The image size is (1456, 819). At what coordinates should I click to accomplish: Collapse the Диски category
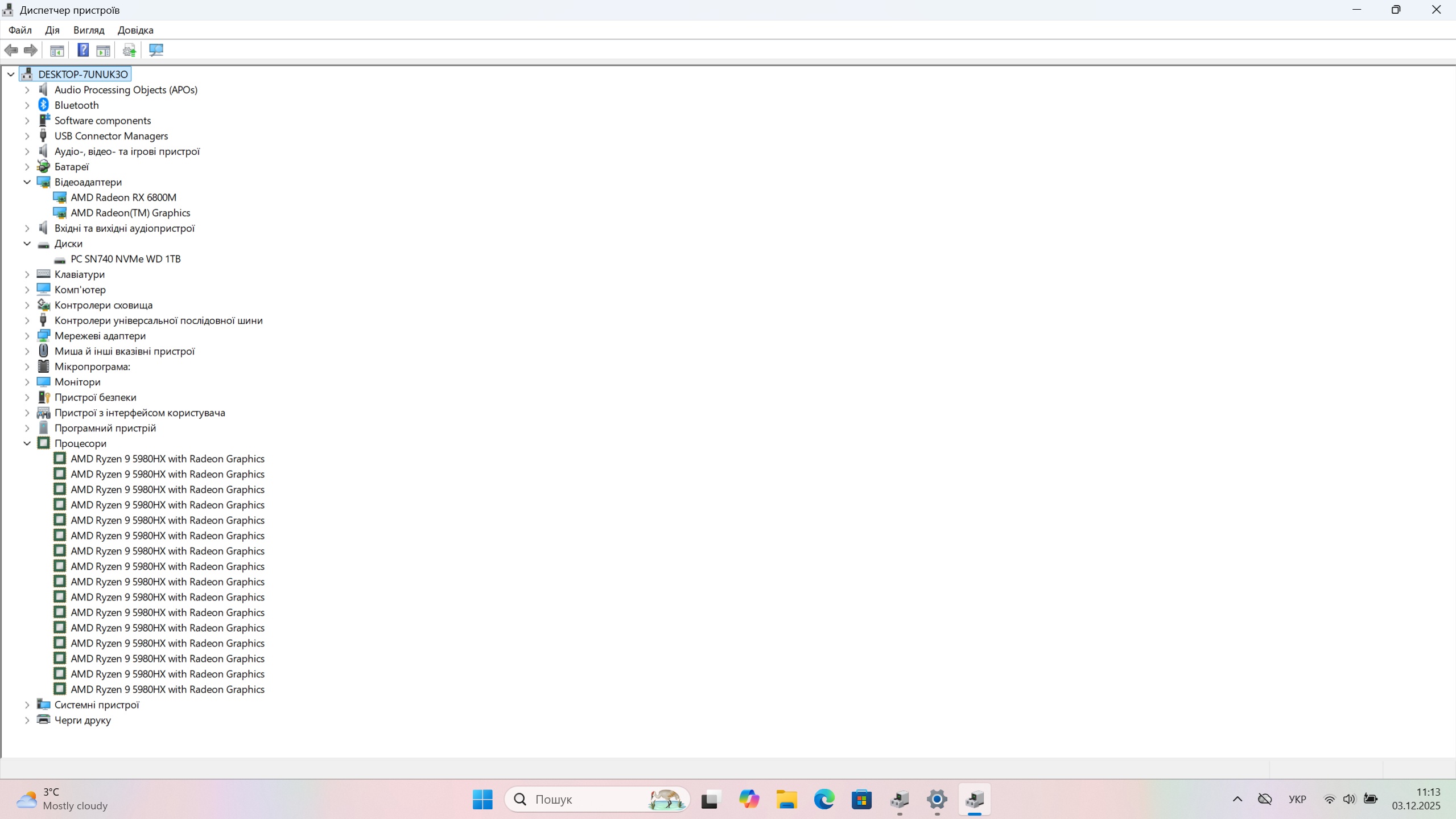[x=27, y=244]
